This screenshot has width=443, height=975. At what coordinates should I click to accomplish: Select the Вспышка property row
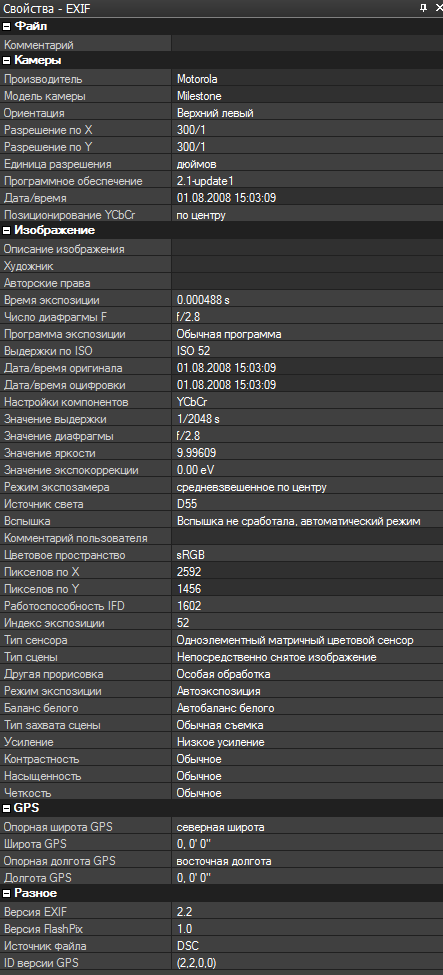(222, 521)
